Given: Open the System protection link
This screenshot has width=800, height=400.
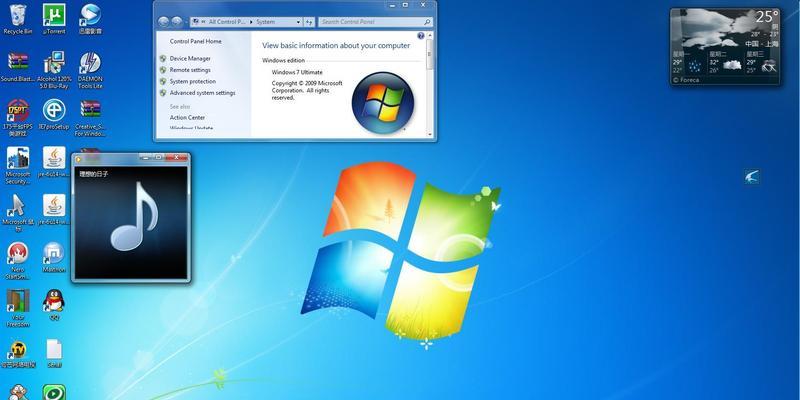Looking at the screenshot, I should click(x=192, y=82).
